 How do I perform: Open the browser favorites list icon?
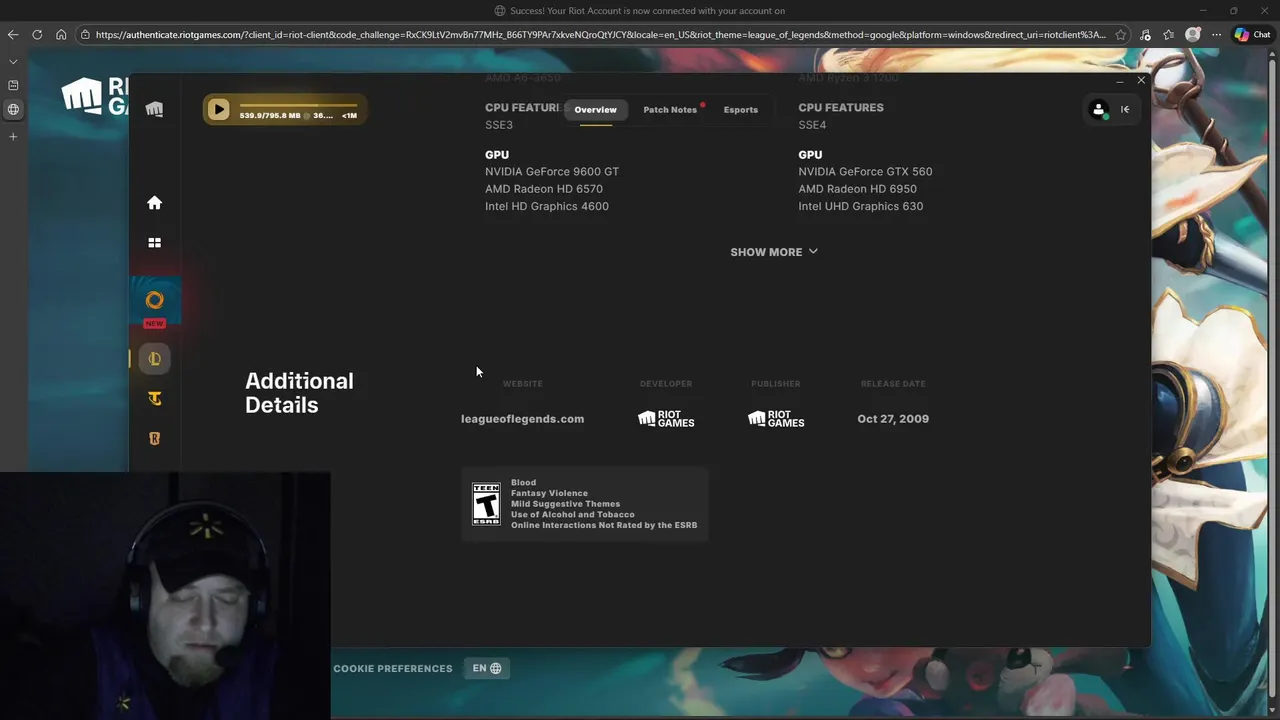[1168, 35]
